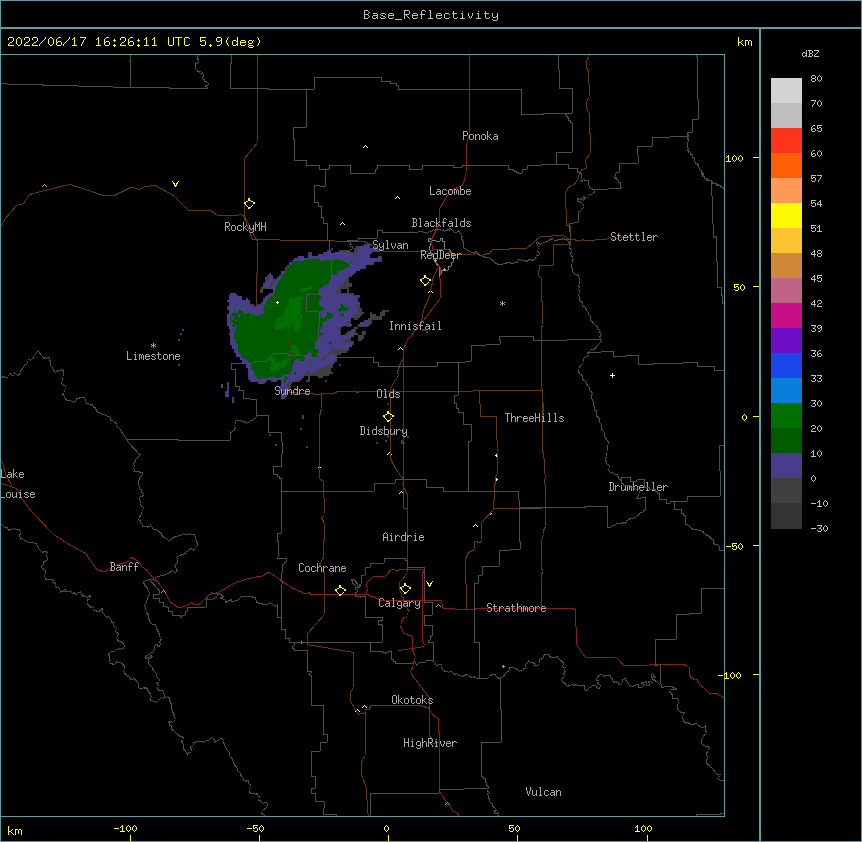Click the yellow station marker near RockyMH
This screenshot has height=842, width=862.
[250, 204]
